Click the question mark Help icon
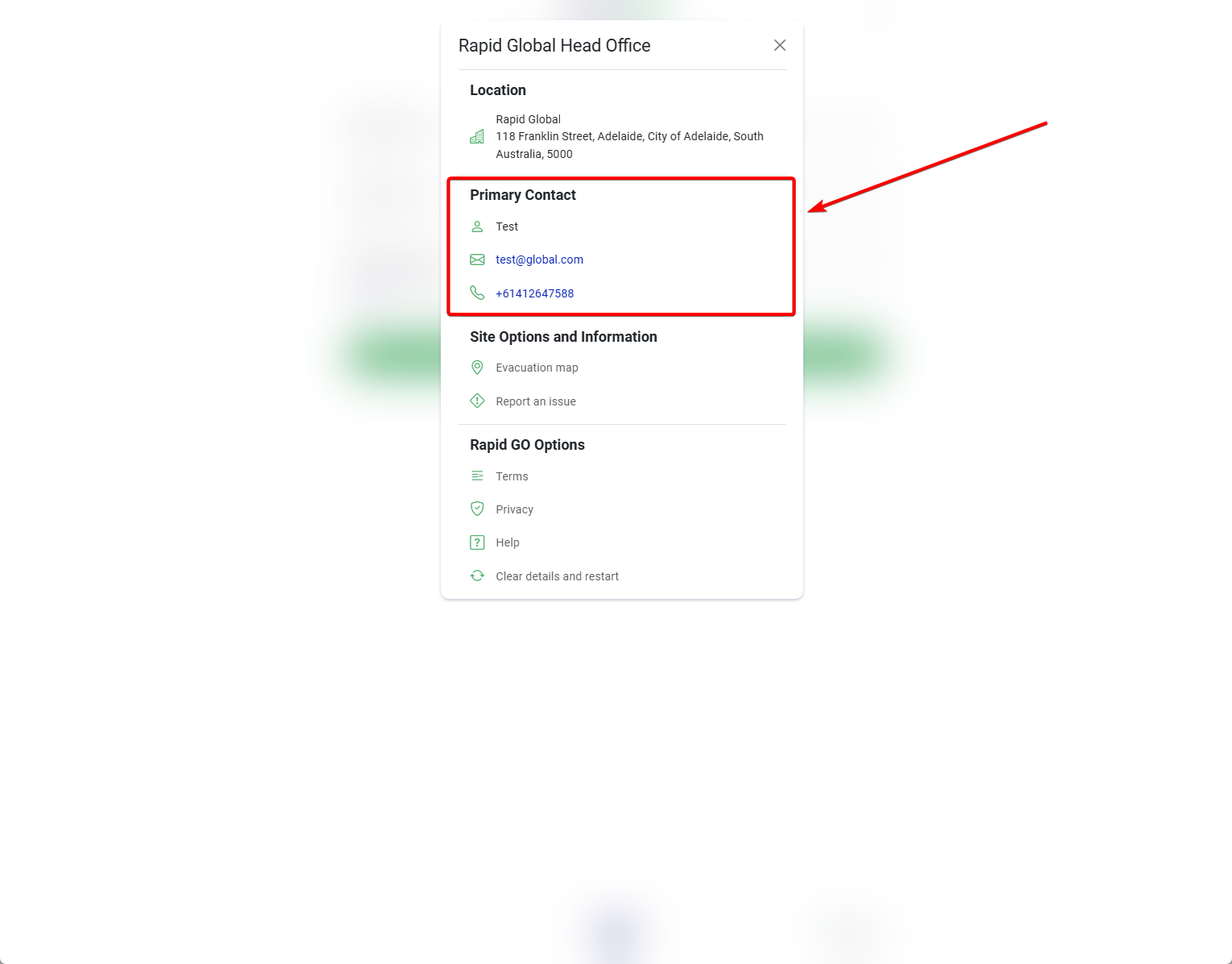 (x=477, y=542)
